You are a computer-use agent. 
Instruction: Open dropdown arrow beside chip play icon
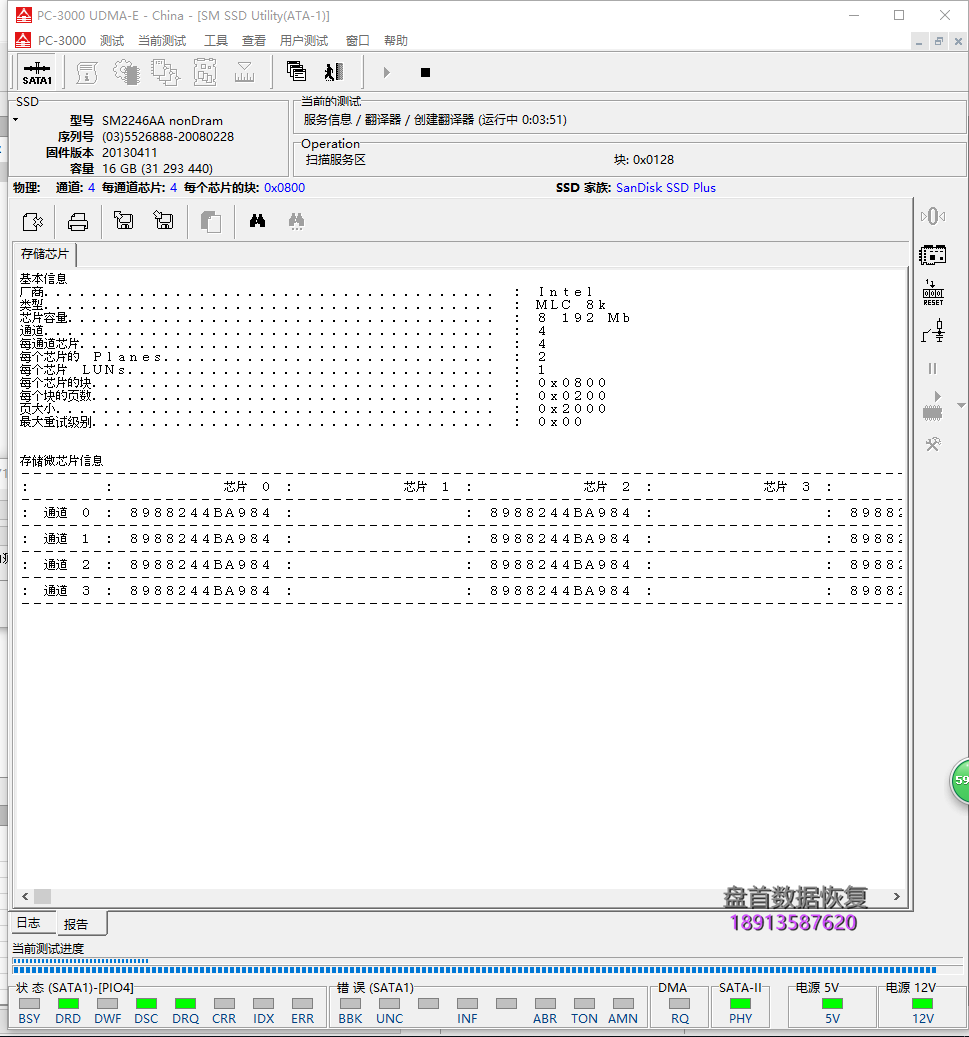pyautogui.click(x=961, y=405)
